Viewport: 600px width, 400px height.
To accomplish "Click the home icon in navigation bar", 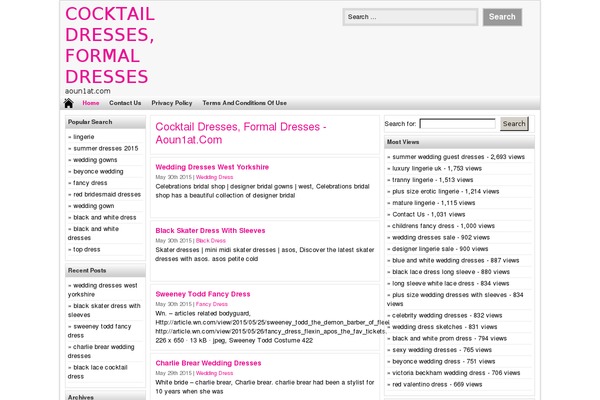I will point(68,103).
